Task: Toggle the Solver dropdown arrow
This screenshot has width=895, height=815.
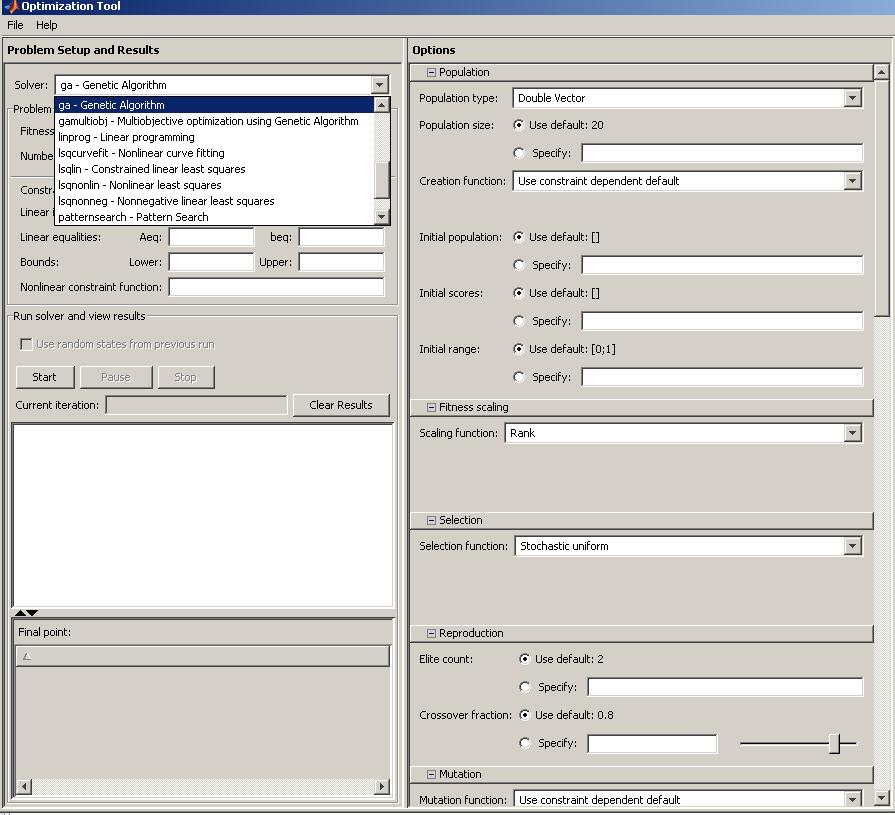Action: (x=380, y=85)
